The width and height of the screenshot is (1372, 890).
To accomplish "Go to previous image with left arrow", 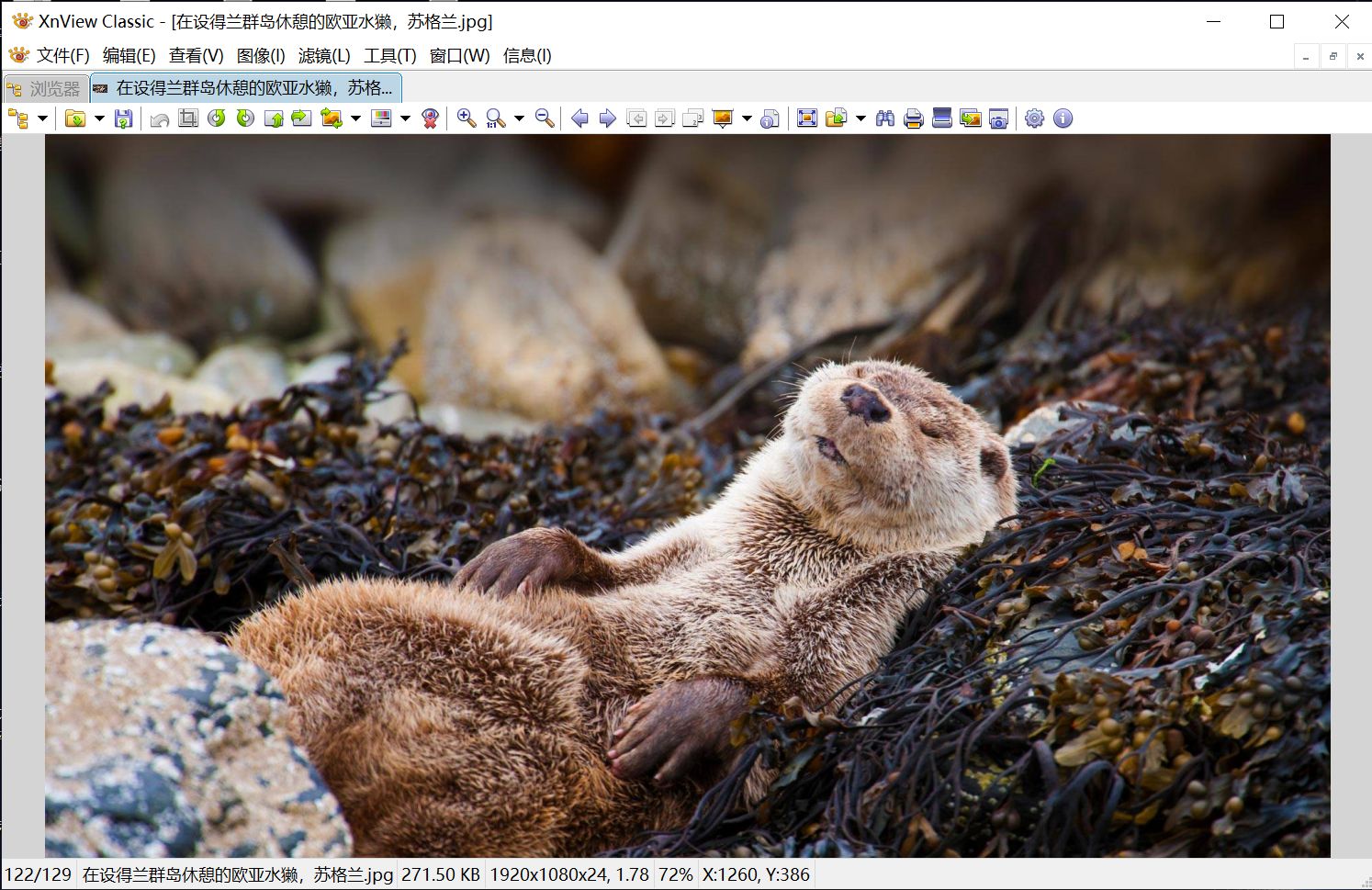I will 579,118.
